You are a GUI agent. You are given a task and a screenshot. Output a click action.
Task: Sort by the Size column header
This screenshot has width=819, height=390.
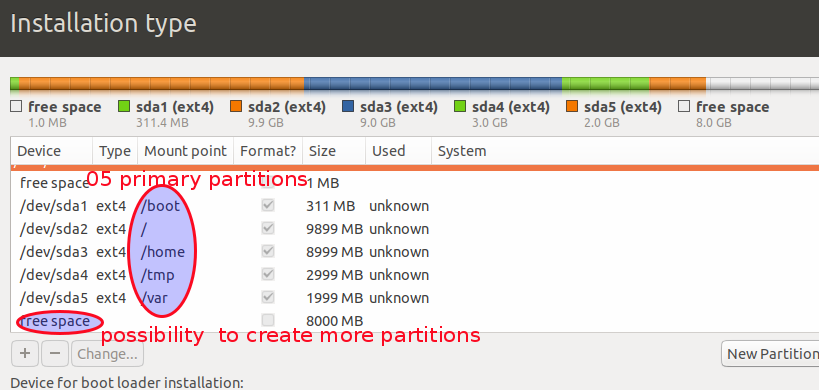click(x=334, y=151)
